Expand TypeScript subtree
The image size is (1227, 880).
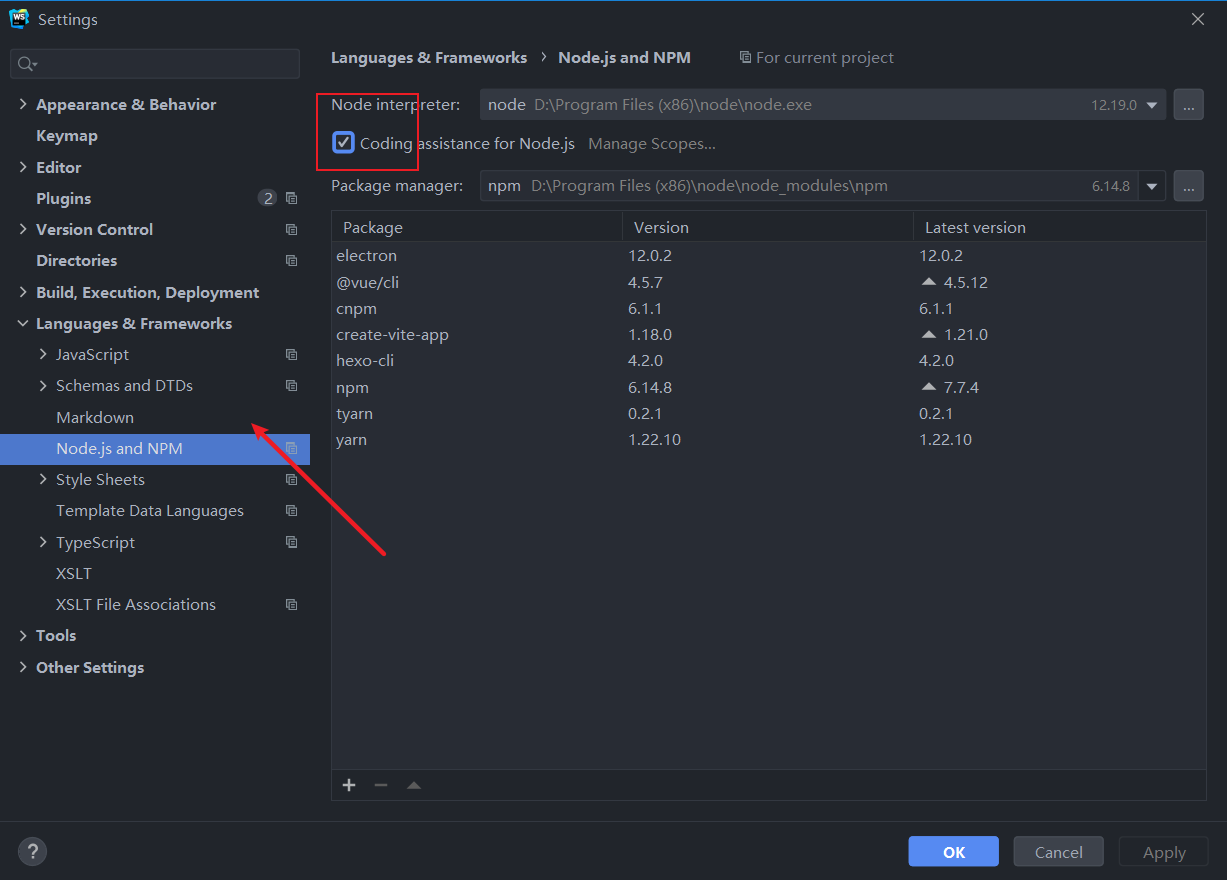coord(43,542)
